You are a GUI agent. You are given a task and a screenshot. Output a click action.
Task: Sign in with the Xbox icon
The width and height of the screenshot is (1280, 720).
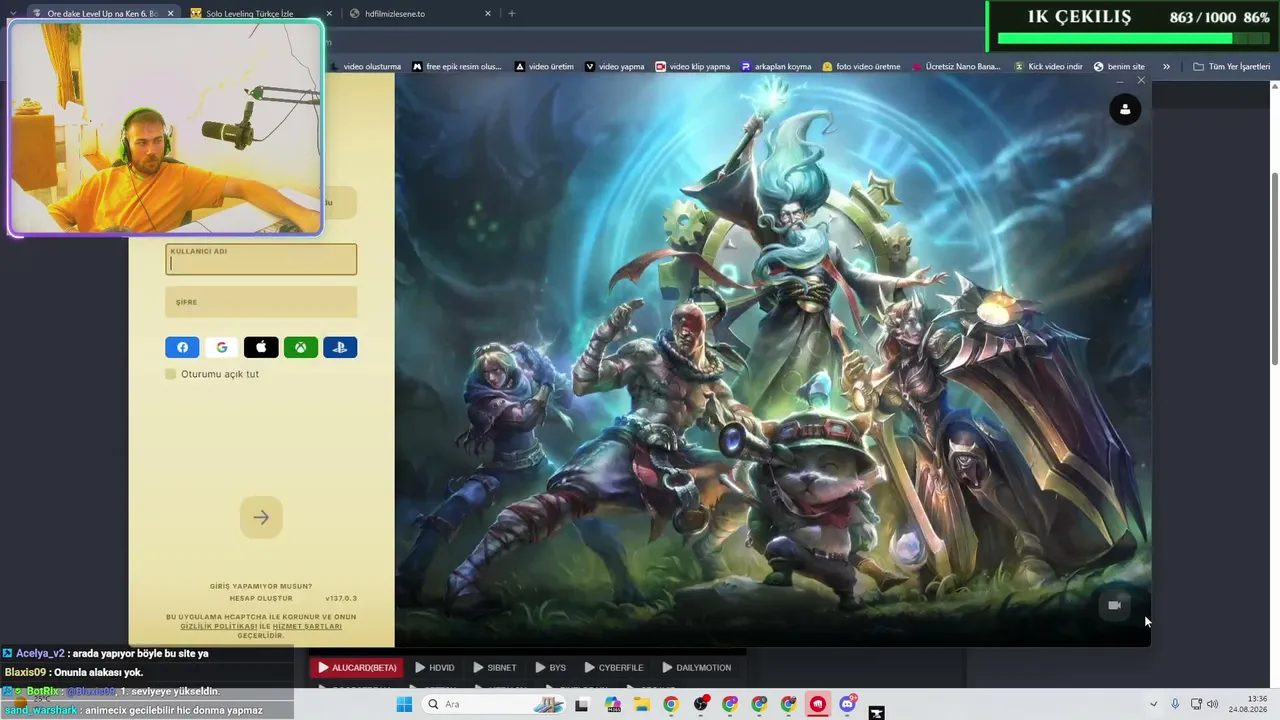tap(300, 347)
